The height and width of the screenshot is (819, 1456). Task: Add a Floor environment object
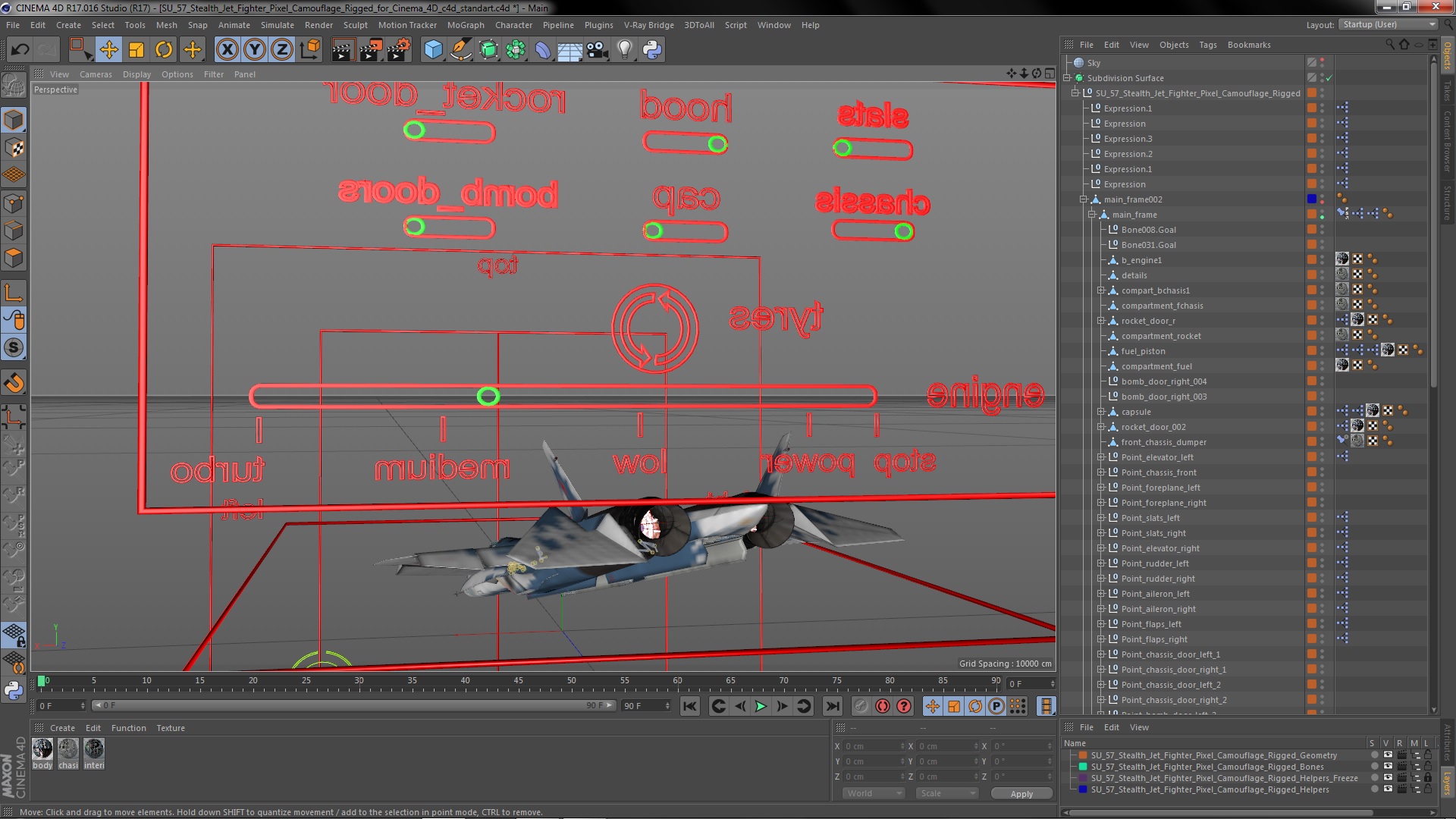coord(570,50)
